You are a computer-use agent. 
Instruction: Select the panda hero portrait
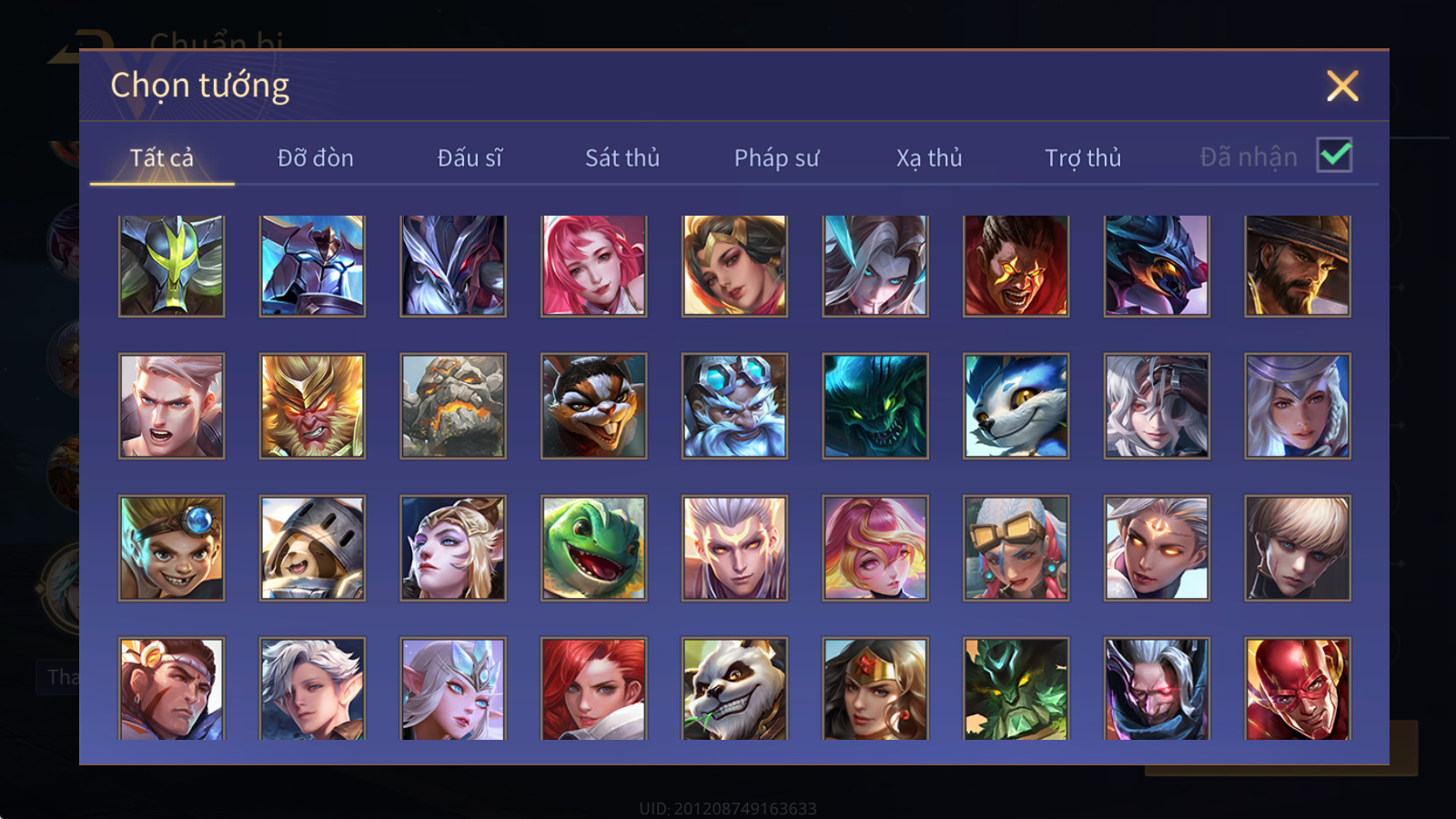734,689
